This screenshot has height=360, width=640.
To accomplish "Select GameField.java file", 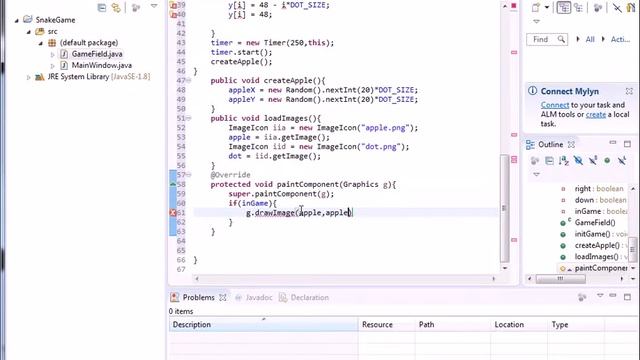I will pos(97,54).
